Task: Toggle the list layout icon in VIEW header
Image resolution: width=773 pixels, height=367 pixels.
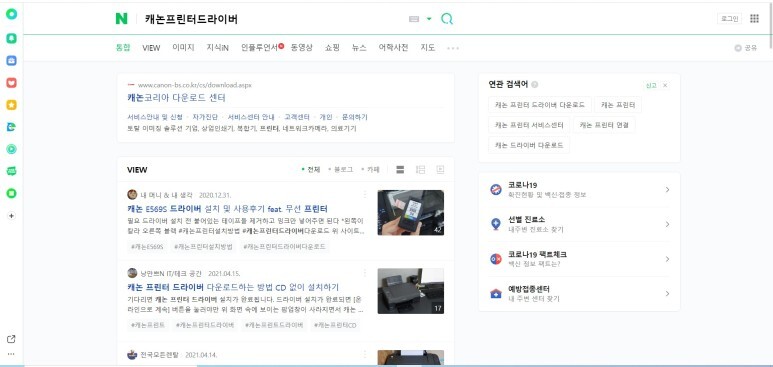Action: tap(400, 170)
